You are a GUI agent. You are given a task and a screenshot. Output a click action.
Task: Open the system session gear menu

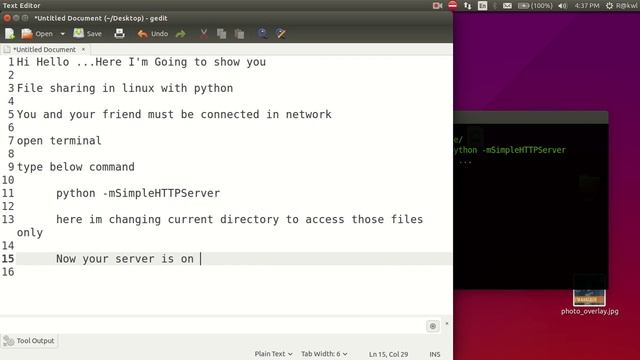tap(609, 6)
